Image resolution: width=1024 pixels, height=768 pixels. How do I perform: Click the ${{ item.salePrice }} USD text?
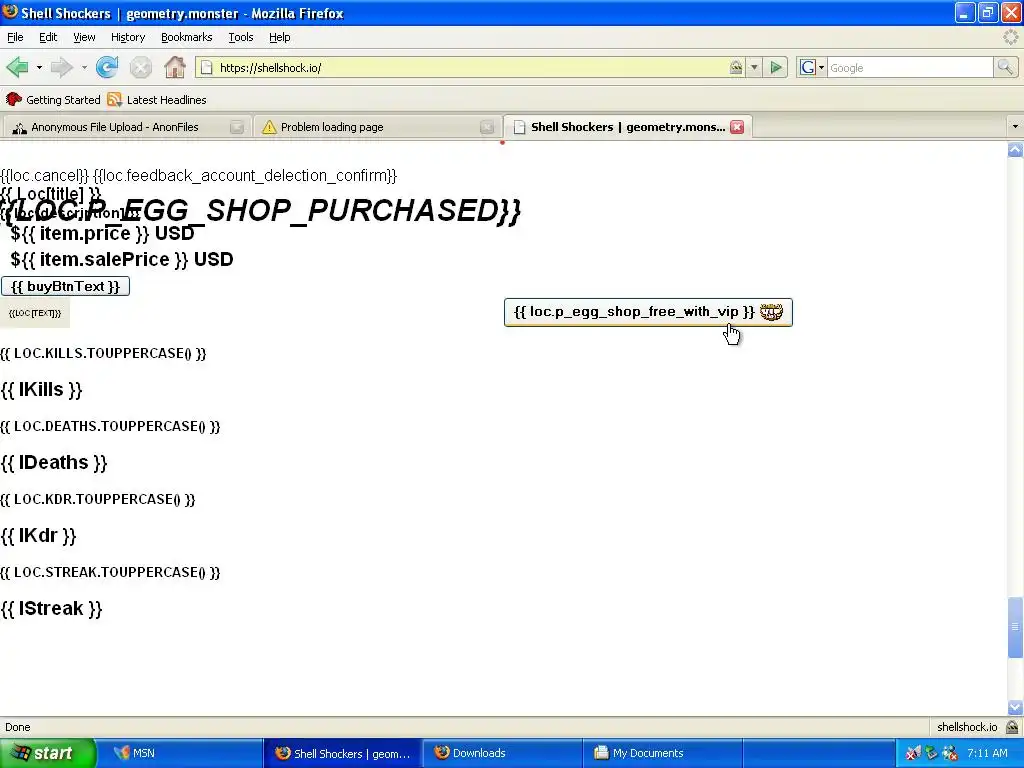tap(122, 259)
